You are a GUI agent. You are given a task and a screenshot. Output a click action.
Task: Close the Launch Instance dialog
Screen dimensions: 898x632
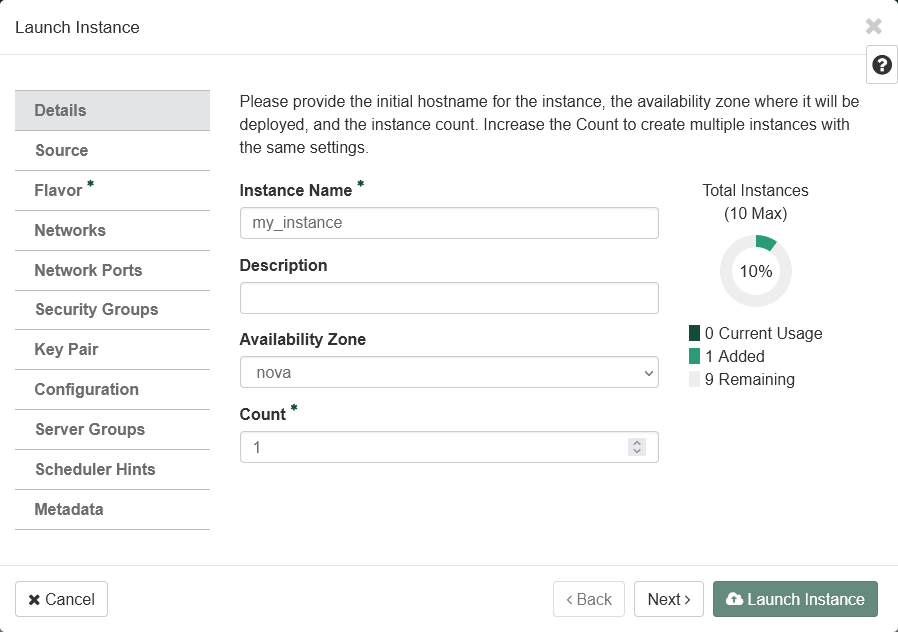[873, 27]
